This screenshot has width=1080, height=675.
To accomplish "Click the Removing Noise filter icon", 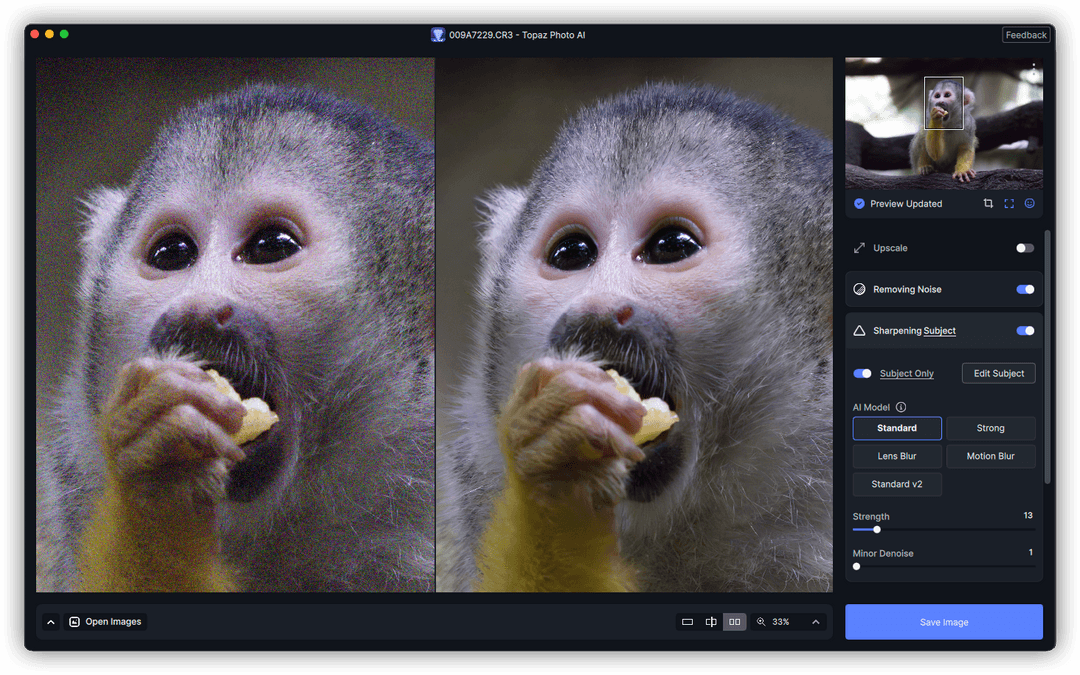I will pos(860,289).
